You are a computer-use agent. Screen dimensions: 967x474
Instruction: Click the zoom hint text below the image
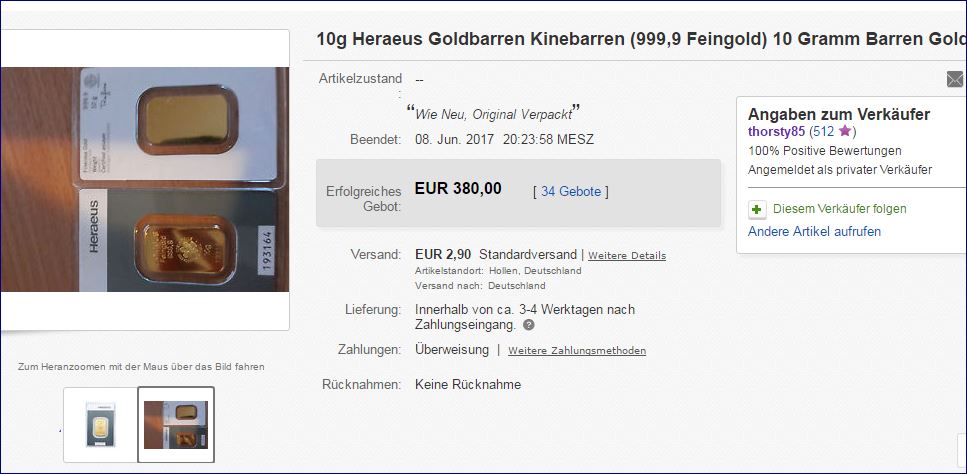pyautogui.click(x=141, y=367)
